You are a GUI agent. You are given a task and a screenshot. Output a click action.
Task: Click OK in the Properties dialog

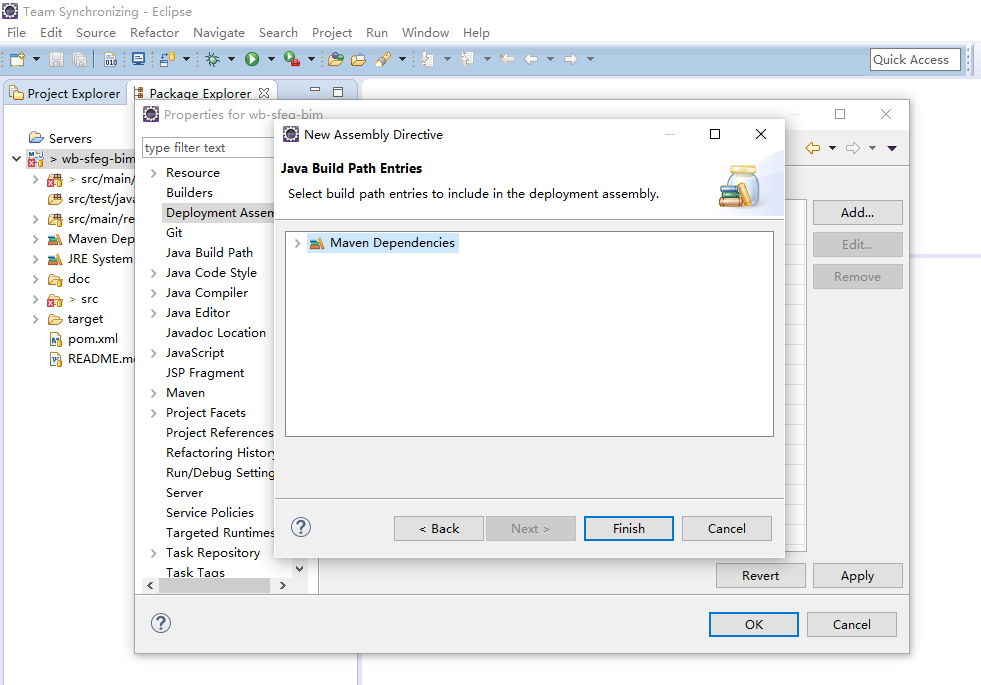[x=754, y=624]
